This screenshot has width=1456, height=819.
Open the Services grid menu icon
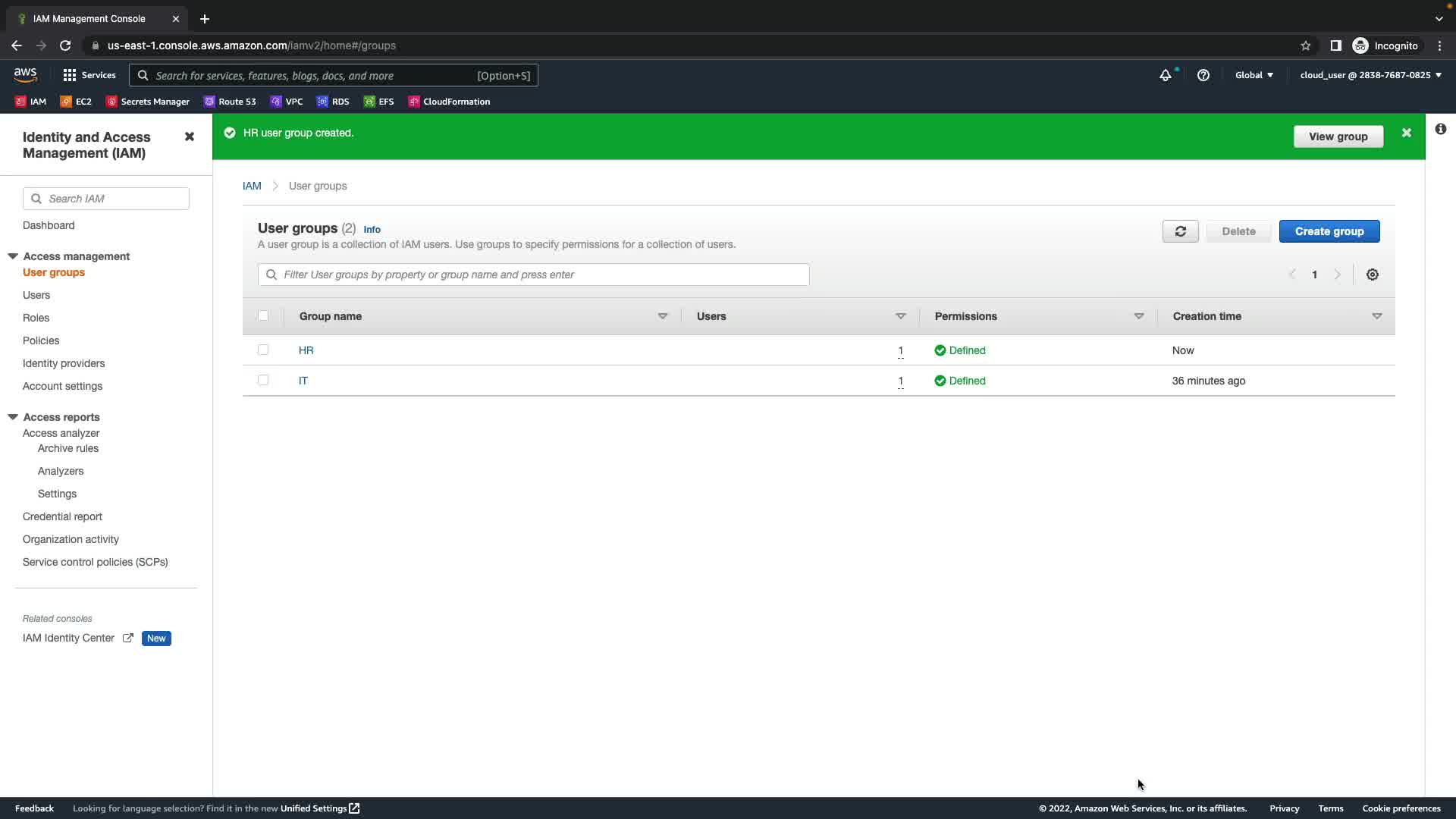pos(70,75)
